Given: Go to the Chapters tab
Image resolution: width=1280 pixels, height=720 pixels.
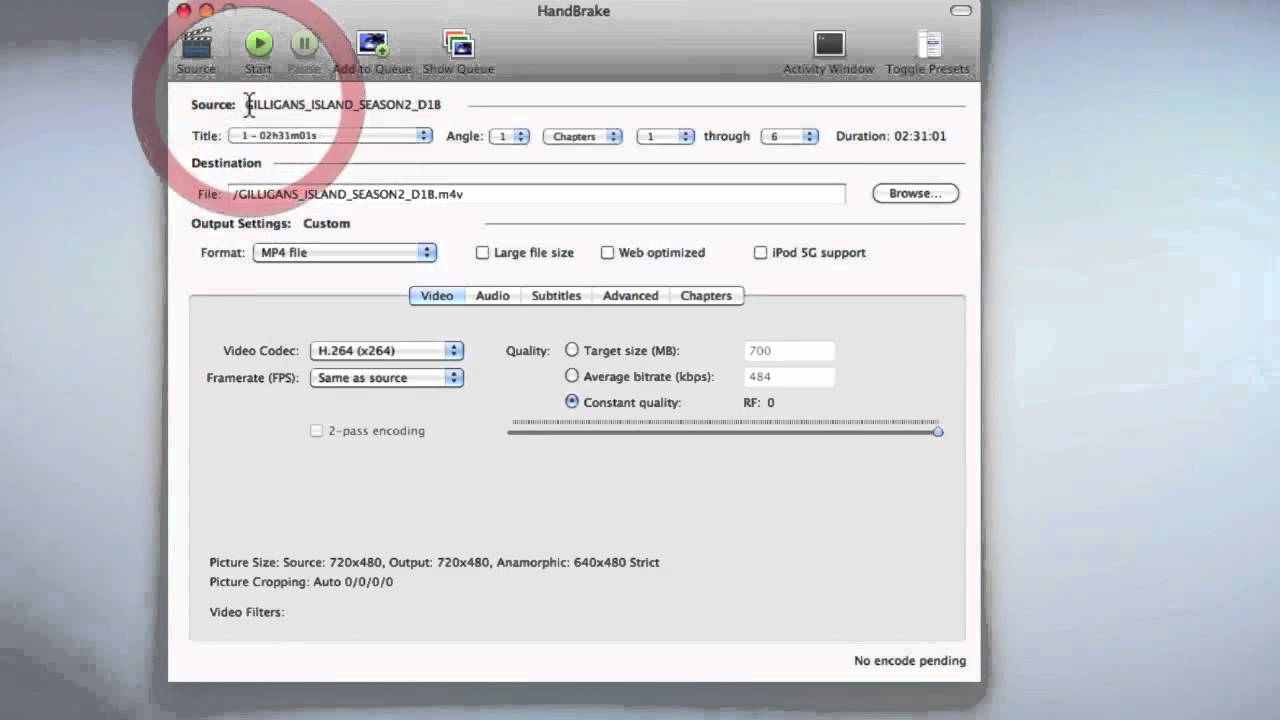Looking at the screenshot, I should (706, 296).
